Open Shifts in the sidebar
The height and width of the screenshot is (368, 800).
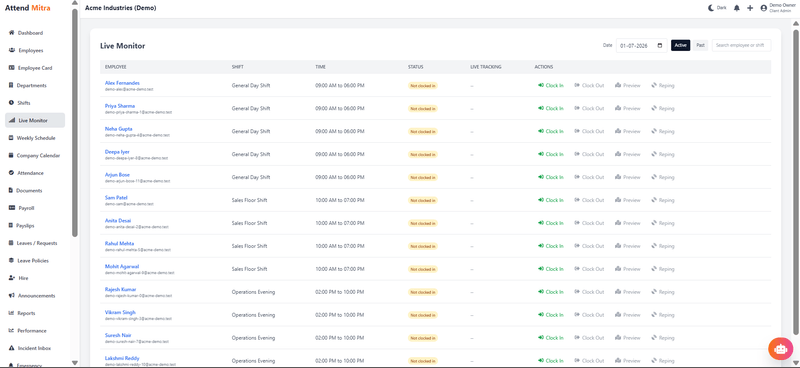[20, 103]
